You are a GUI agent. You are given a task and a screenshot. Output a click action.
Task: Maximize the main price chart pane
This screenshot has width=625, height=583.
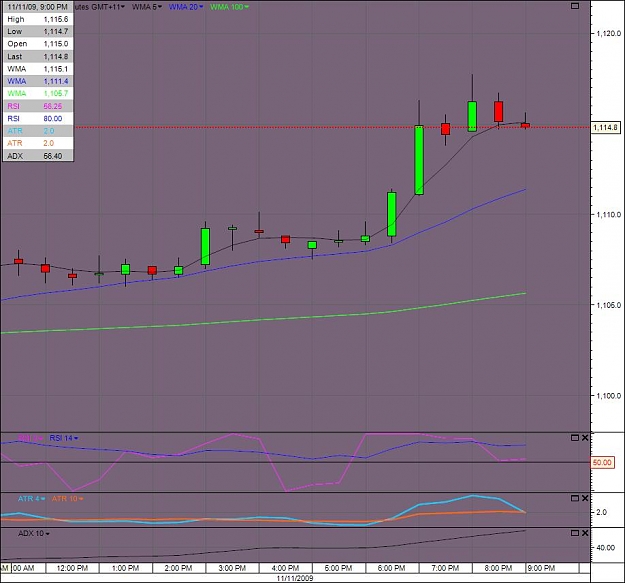pyautogui.click(x=575, y=6)
